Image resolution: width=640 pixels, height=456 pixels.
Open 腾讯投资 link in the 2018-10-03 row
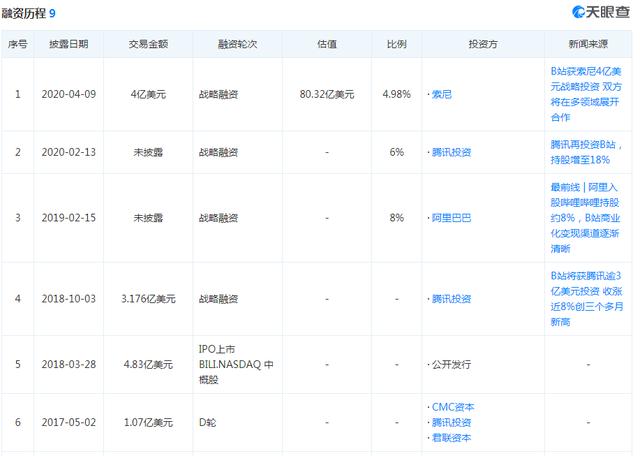(451, 299)
